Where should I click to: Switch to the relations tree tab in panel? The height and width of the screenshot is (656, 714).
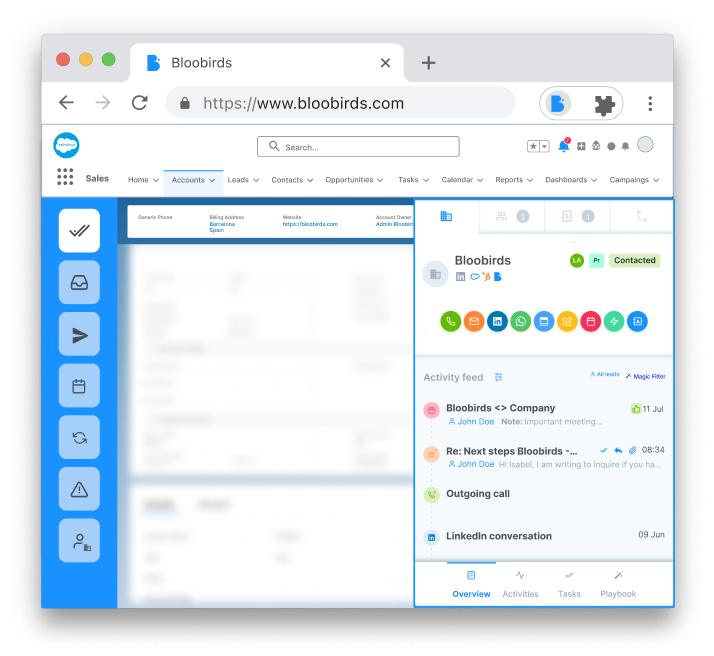click(x=642, y=217)
